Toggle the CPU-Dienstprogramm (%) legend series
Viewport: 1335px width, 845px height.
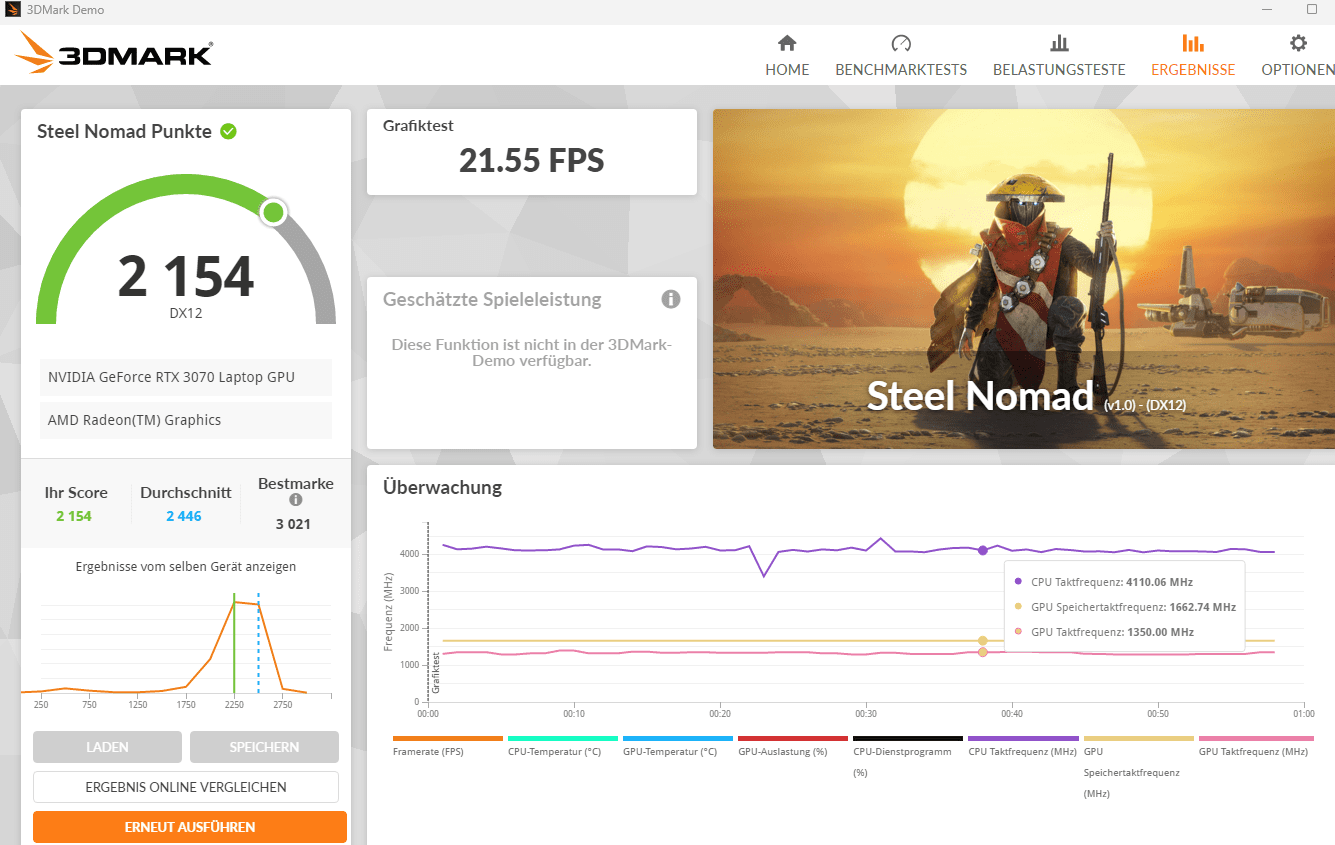902,761
